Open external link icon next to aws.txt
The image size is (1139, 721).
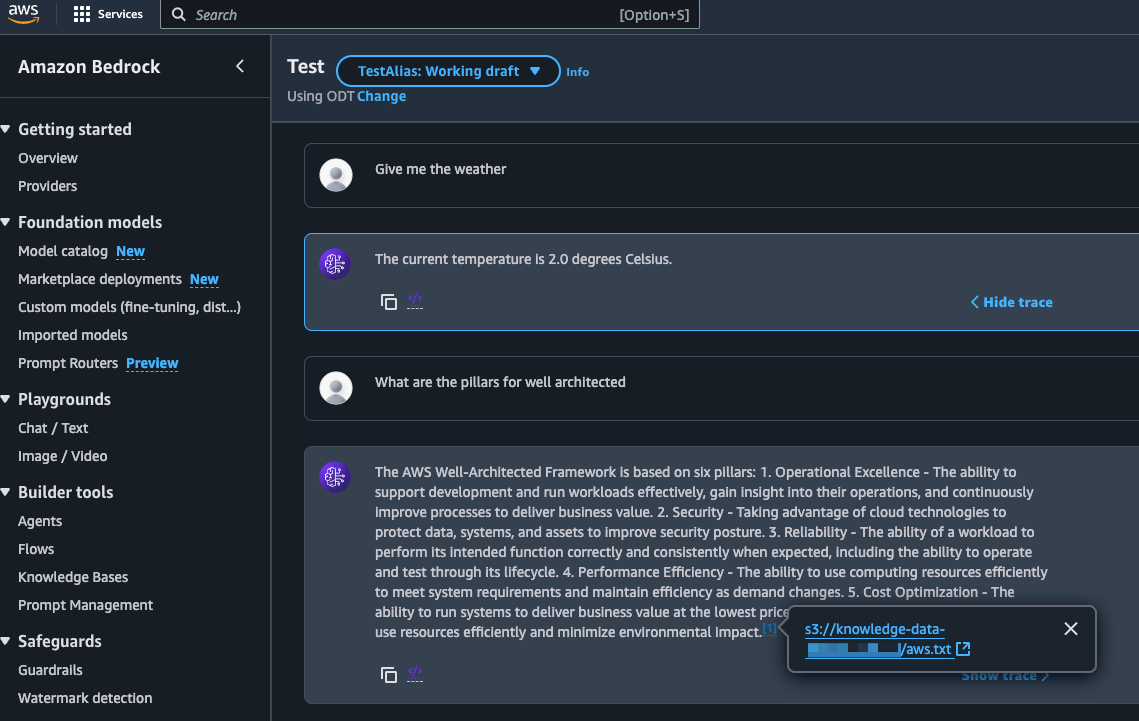click(x=963, y=648)
